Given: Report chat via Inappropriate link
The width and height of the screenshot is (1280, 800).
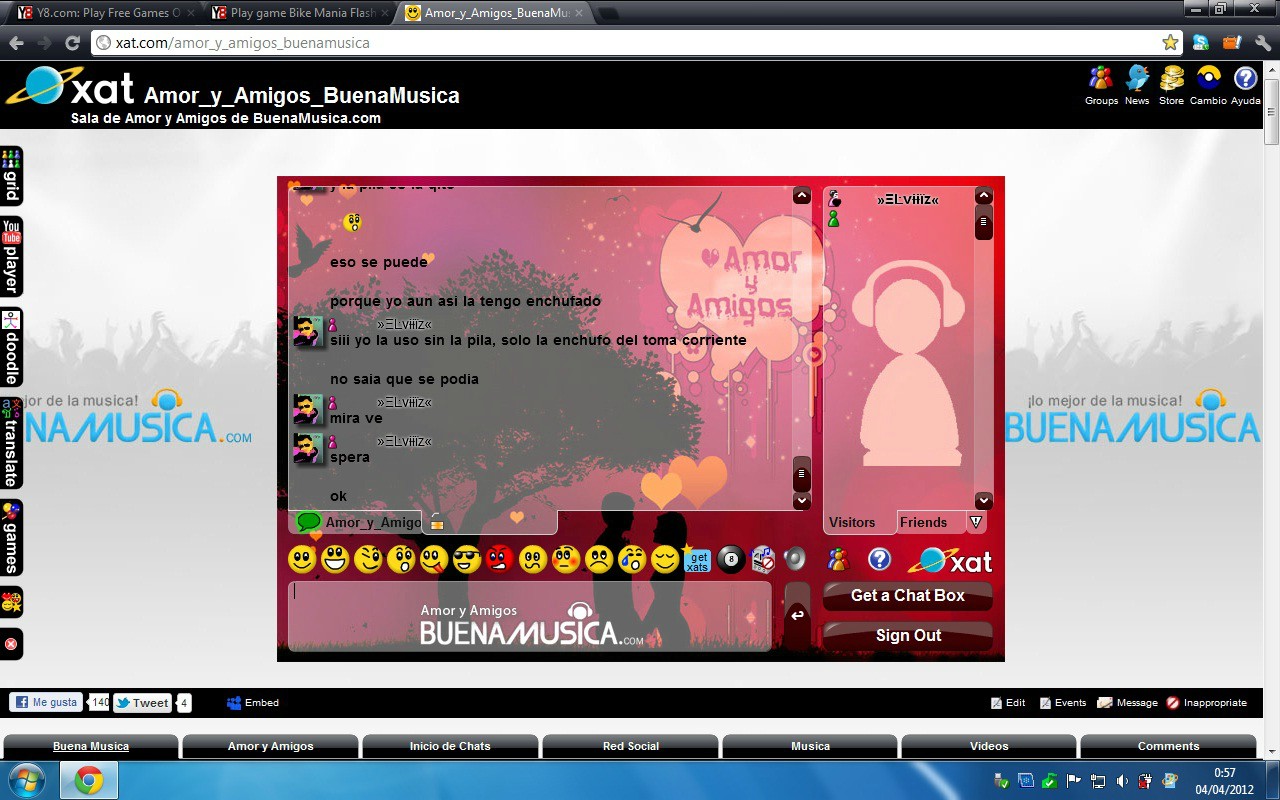Looking at the screenshot, I should tap(1206, 703).
